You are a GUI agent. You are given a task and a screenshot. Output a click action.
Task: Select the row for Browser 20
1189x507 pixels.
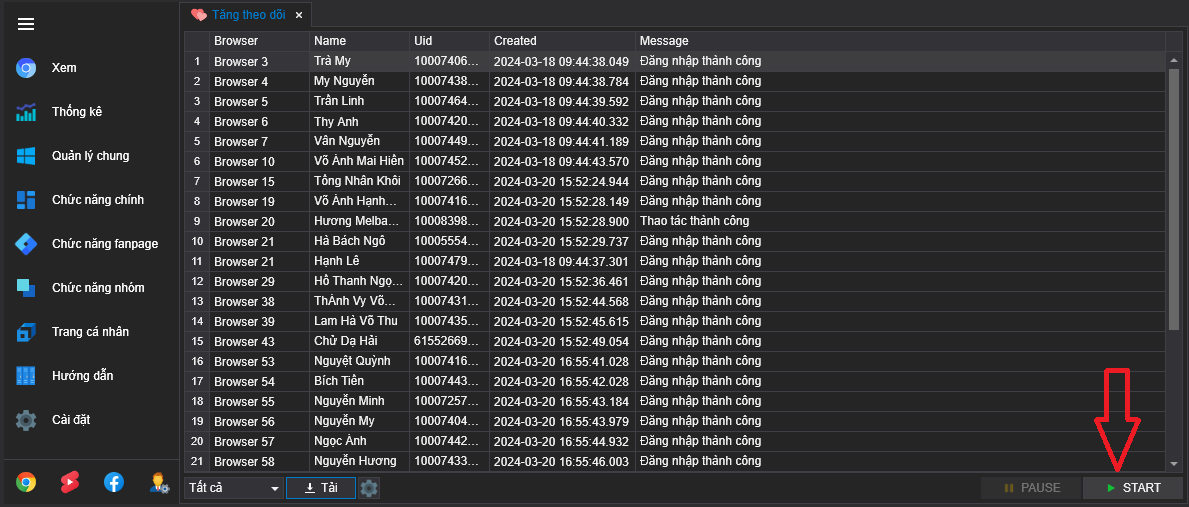click(x=244, y=221)
